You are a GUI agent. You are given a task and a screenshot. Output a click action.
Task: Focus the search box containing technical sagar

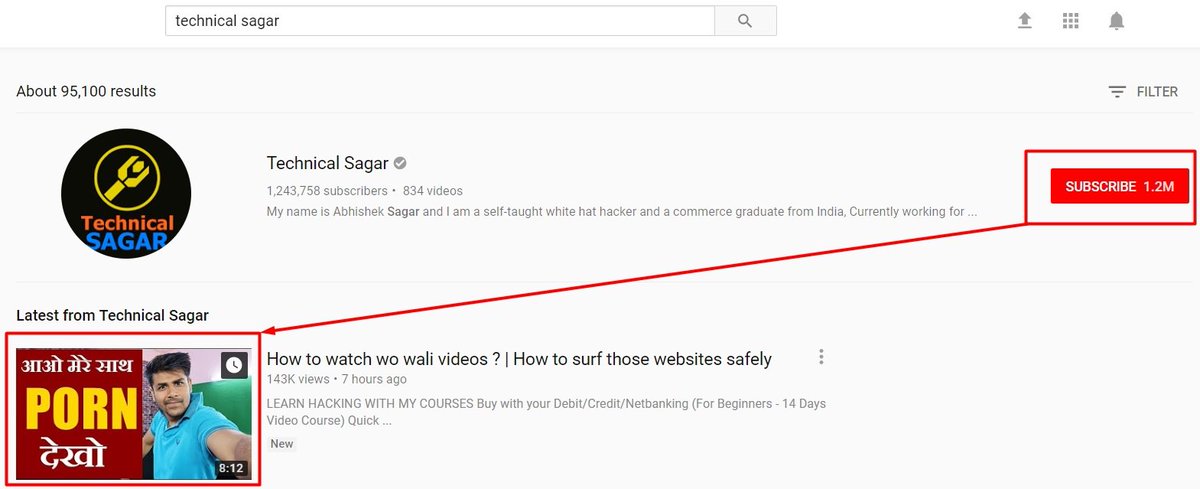[x=440, y=21]
